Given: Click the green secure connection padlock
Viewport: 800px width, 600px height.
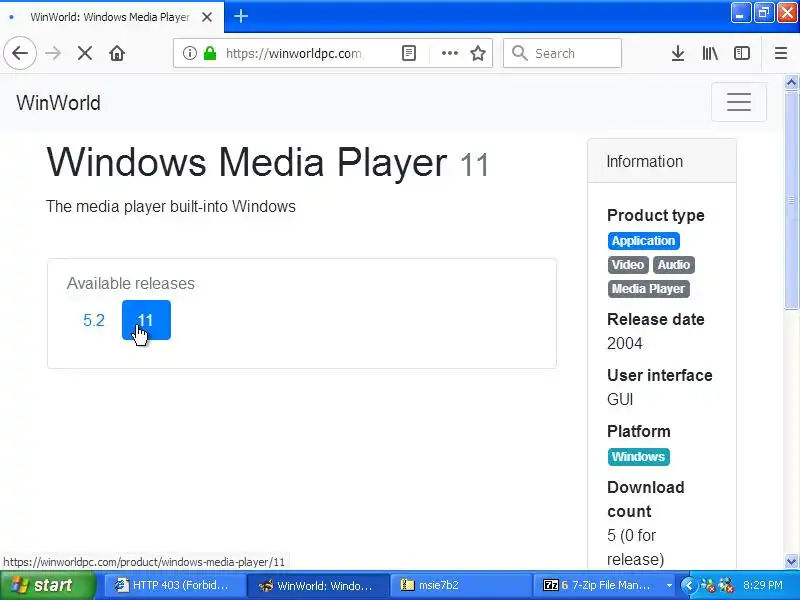Looking at the screenshot, I should [x=210, y=53].
